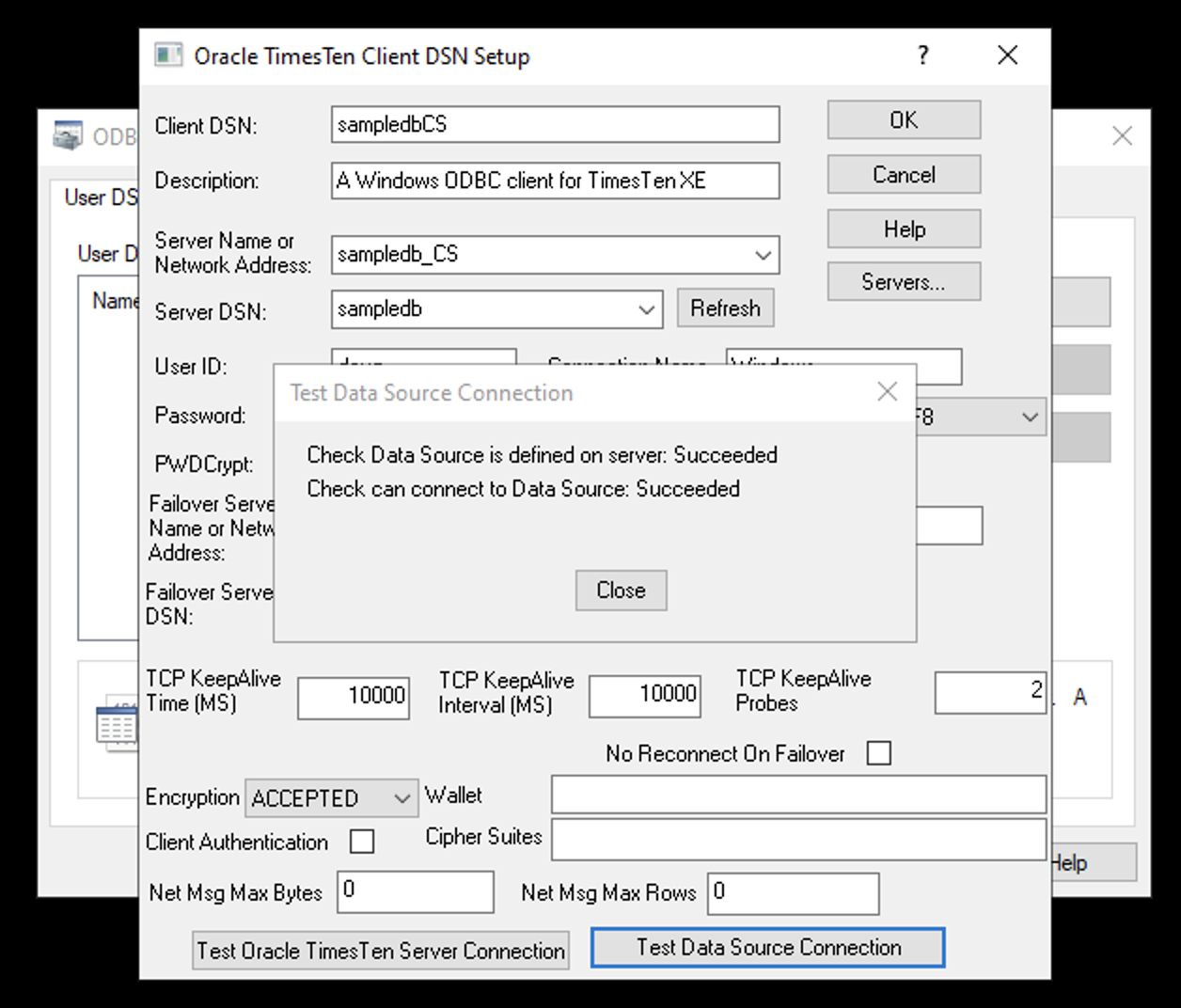Screen dimensions: 1181x1008
Task: Change Encryption from ACCEPTED using its dropdown
Action: point(402,797)
